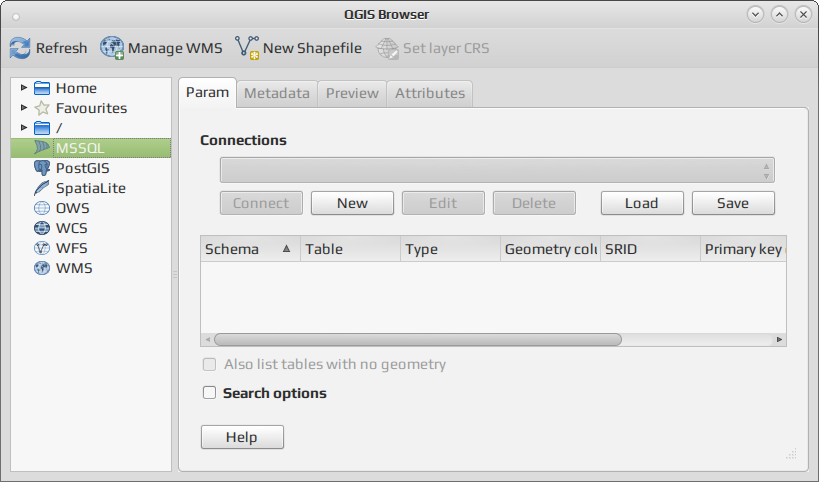
Task: Open Help for this dialog
Action: [x=242, y=437]
